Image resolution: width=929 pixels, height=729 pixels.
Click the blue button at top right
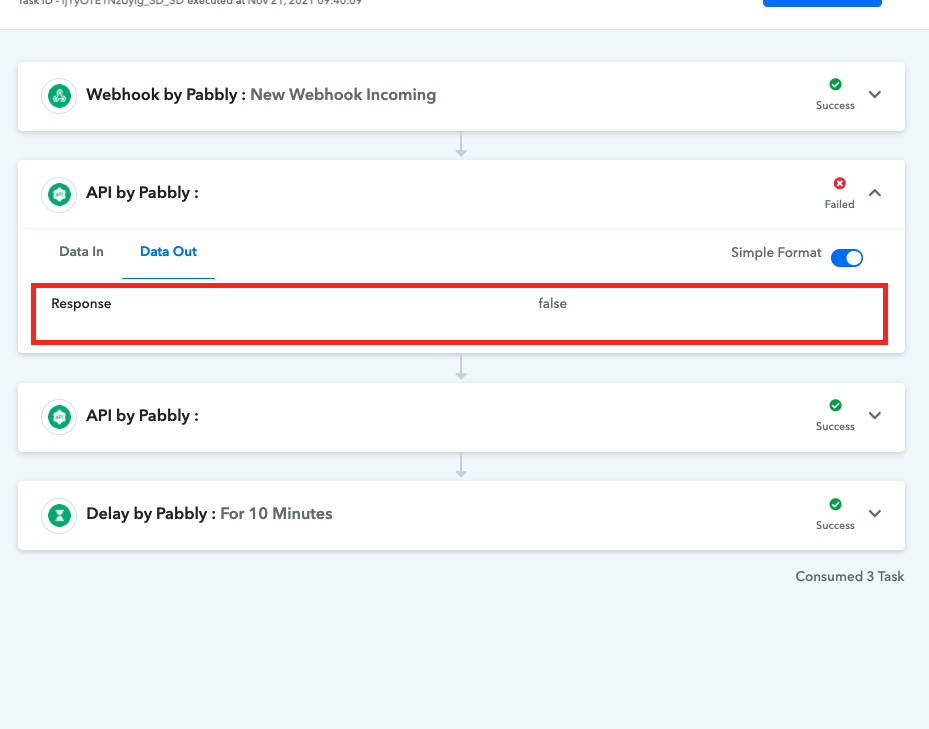point(822,3)
